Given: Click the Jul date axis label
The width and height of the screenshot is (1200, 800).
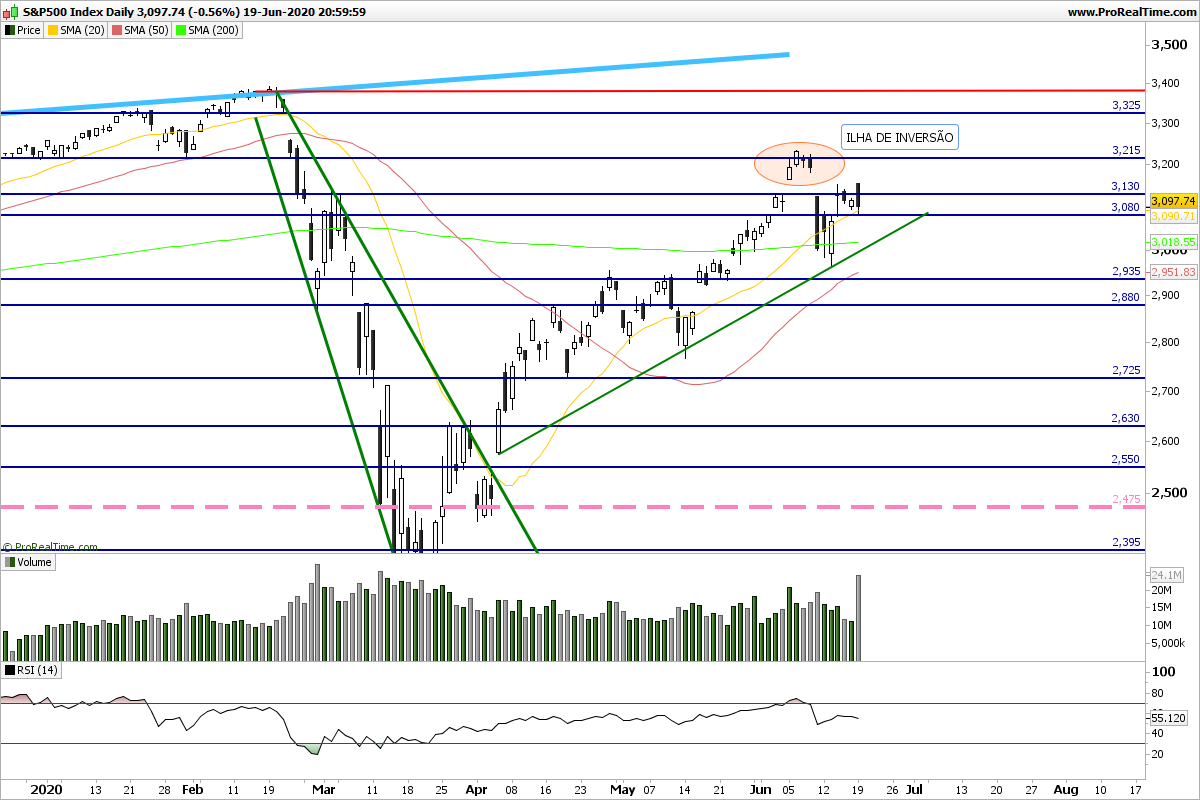Looking at the screenshot, I should (914, 789).
